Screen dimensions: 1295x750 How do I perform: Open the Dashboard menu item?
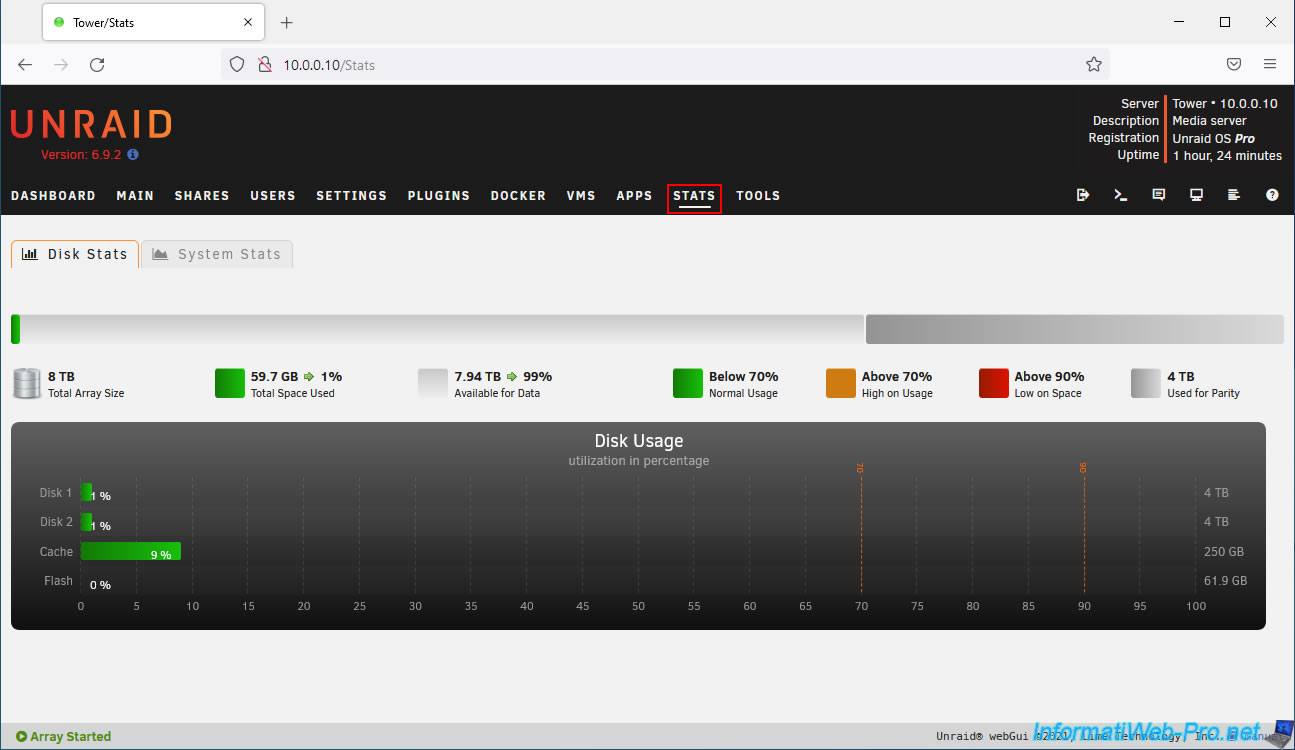53,196
